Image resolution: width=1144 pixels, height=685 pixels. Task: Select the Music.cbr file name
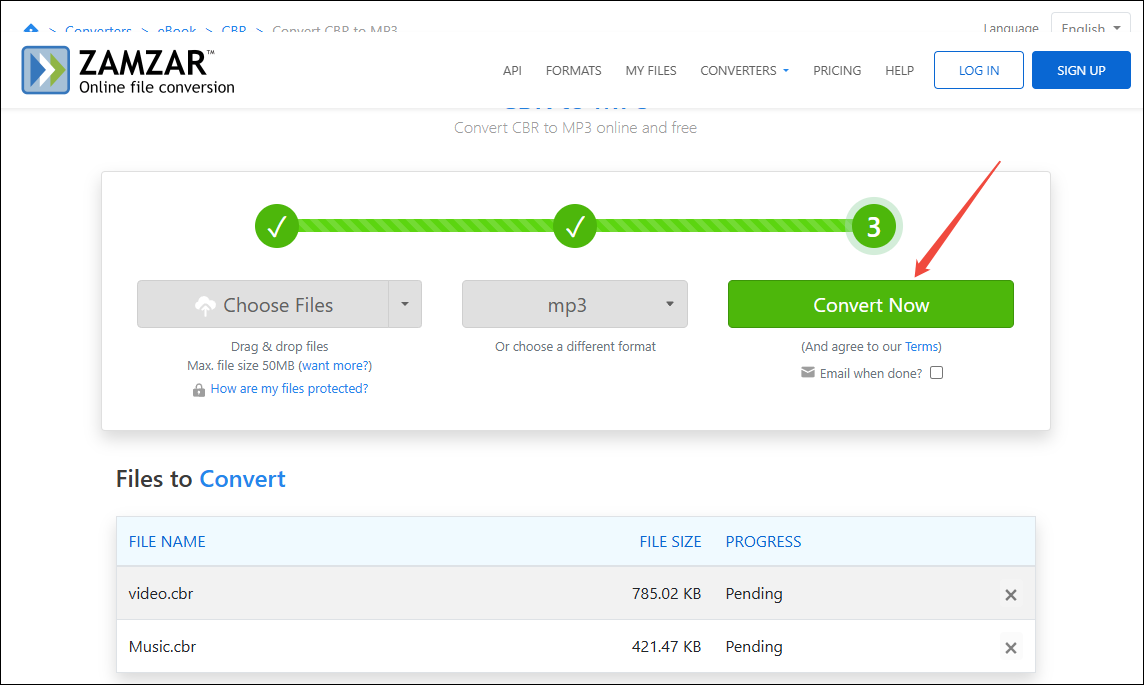click(x=162, y=647)
